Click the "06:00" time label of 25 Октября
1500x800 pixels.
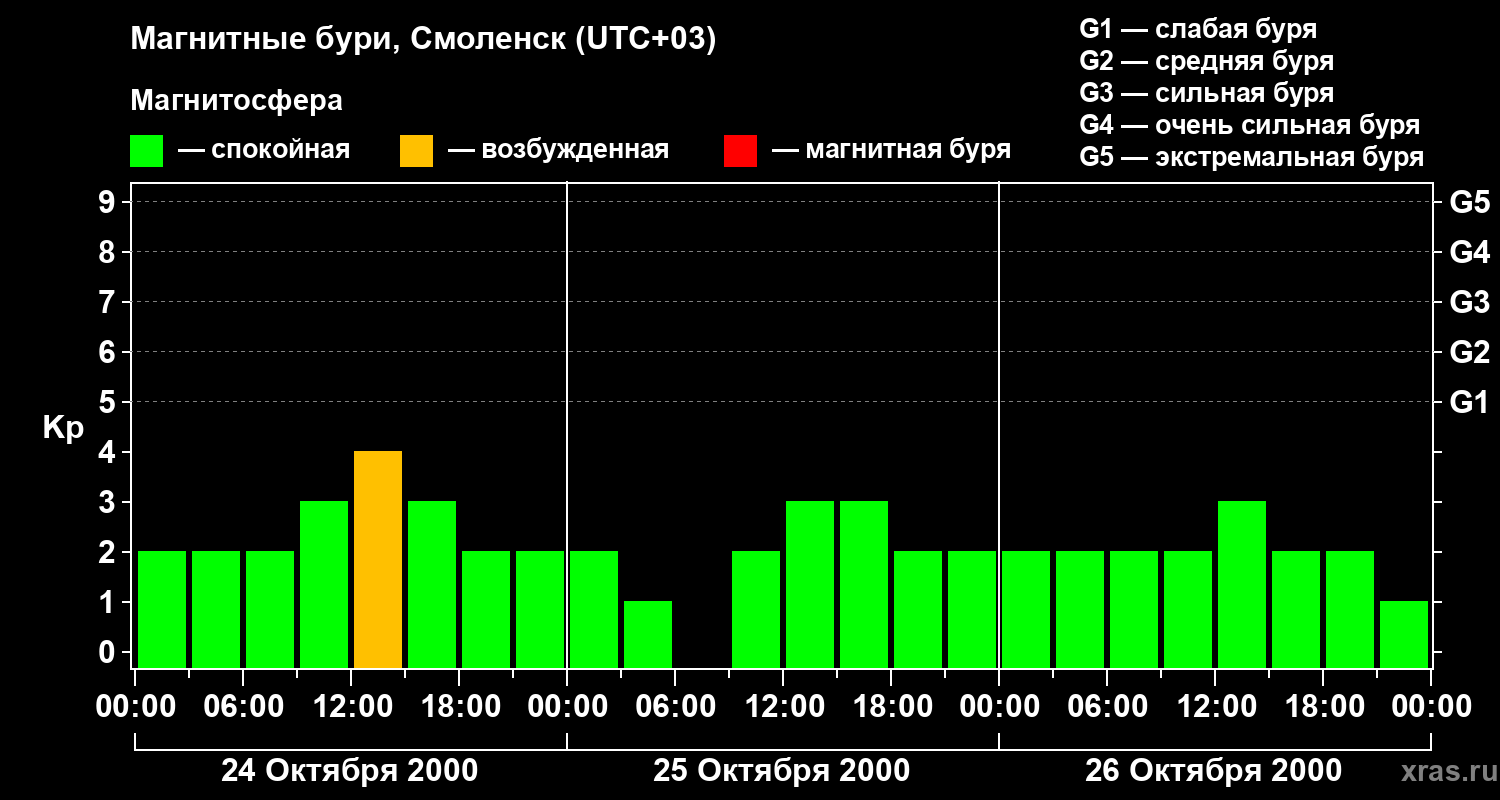click(x=675, y=707)
